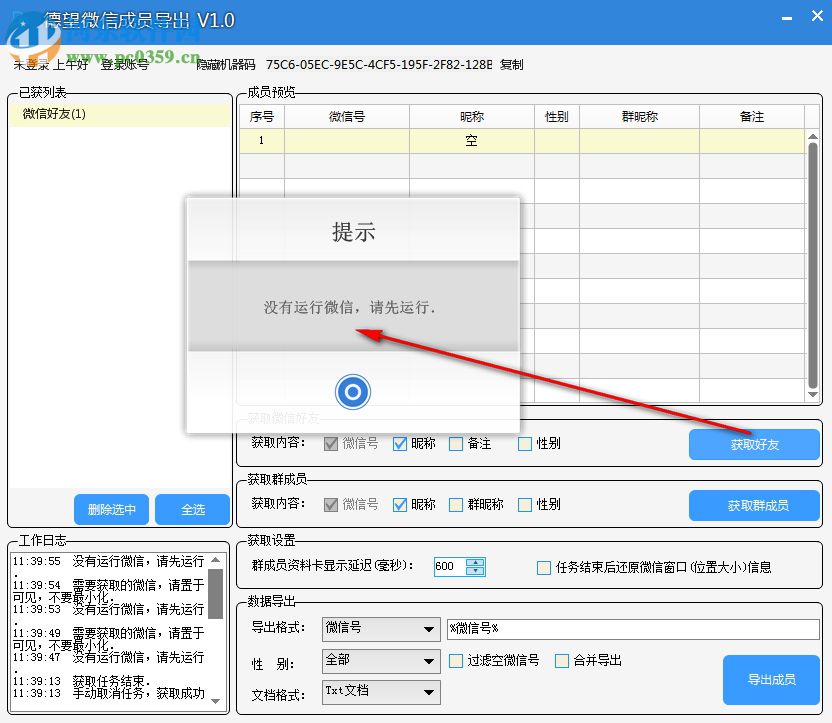Click the 成员预览 table scroll-up arrow

813,136
